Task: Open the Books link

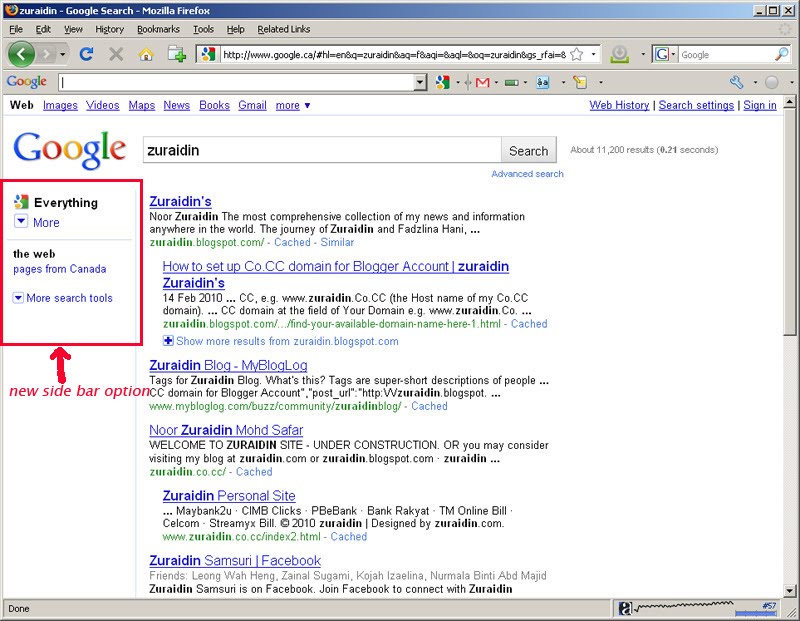Action: point(214,105)
